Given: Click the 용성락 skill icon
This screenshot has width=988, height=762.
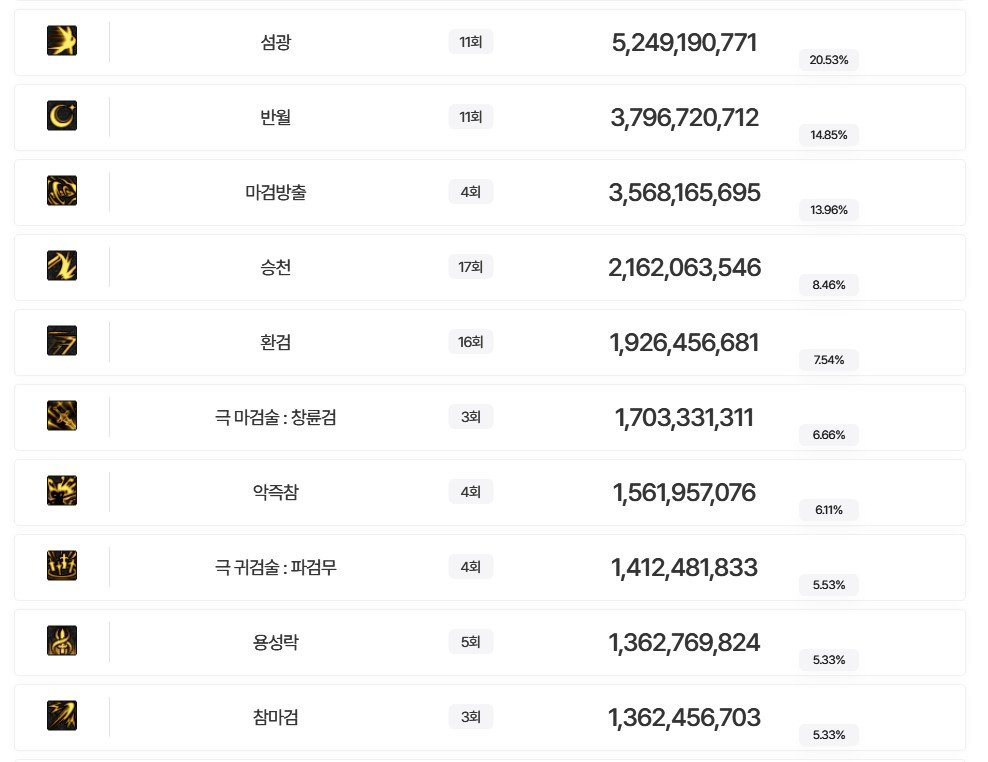Looking at the screenshot, I should (62, 641).
